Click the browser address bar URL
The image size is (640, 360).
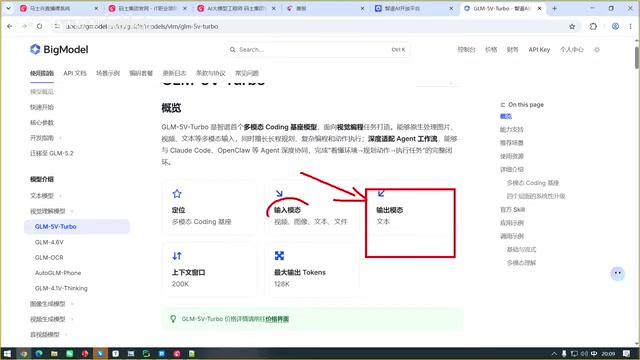pyautogui.click(x=142, y=26)
